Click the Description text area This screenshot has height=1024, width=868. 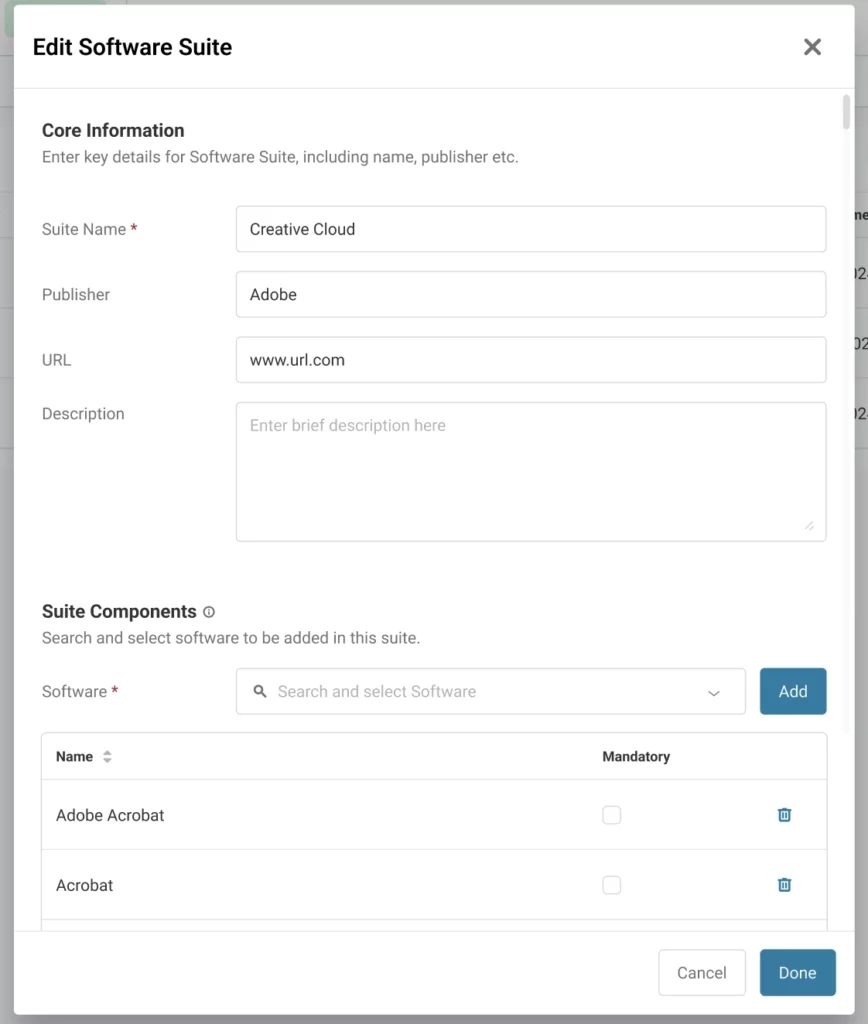(531, 472)
